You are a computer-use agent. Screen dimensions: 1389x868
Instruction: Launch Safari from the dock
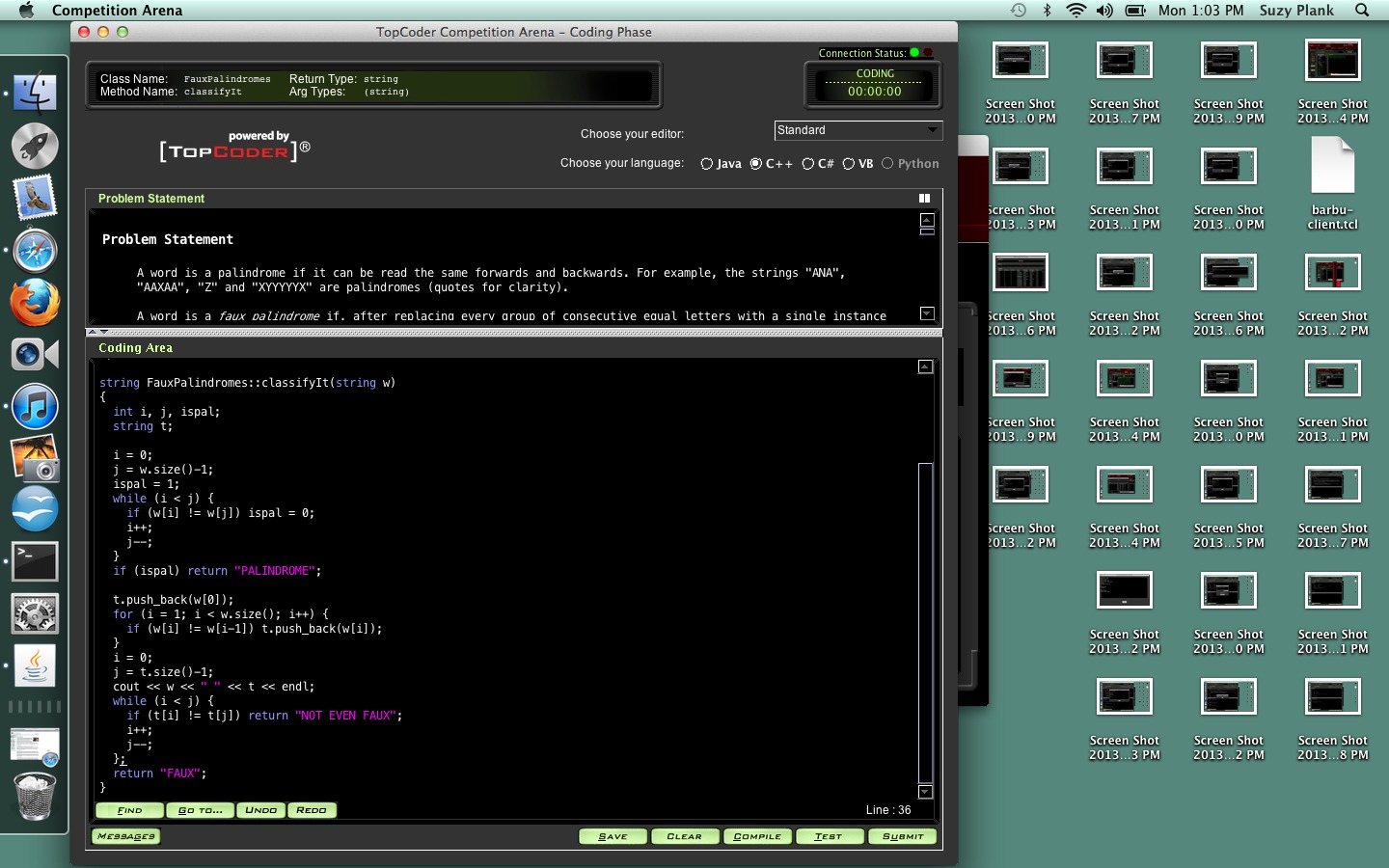point(35,251)
